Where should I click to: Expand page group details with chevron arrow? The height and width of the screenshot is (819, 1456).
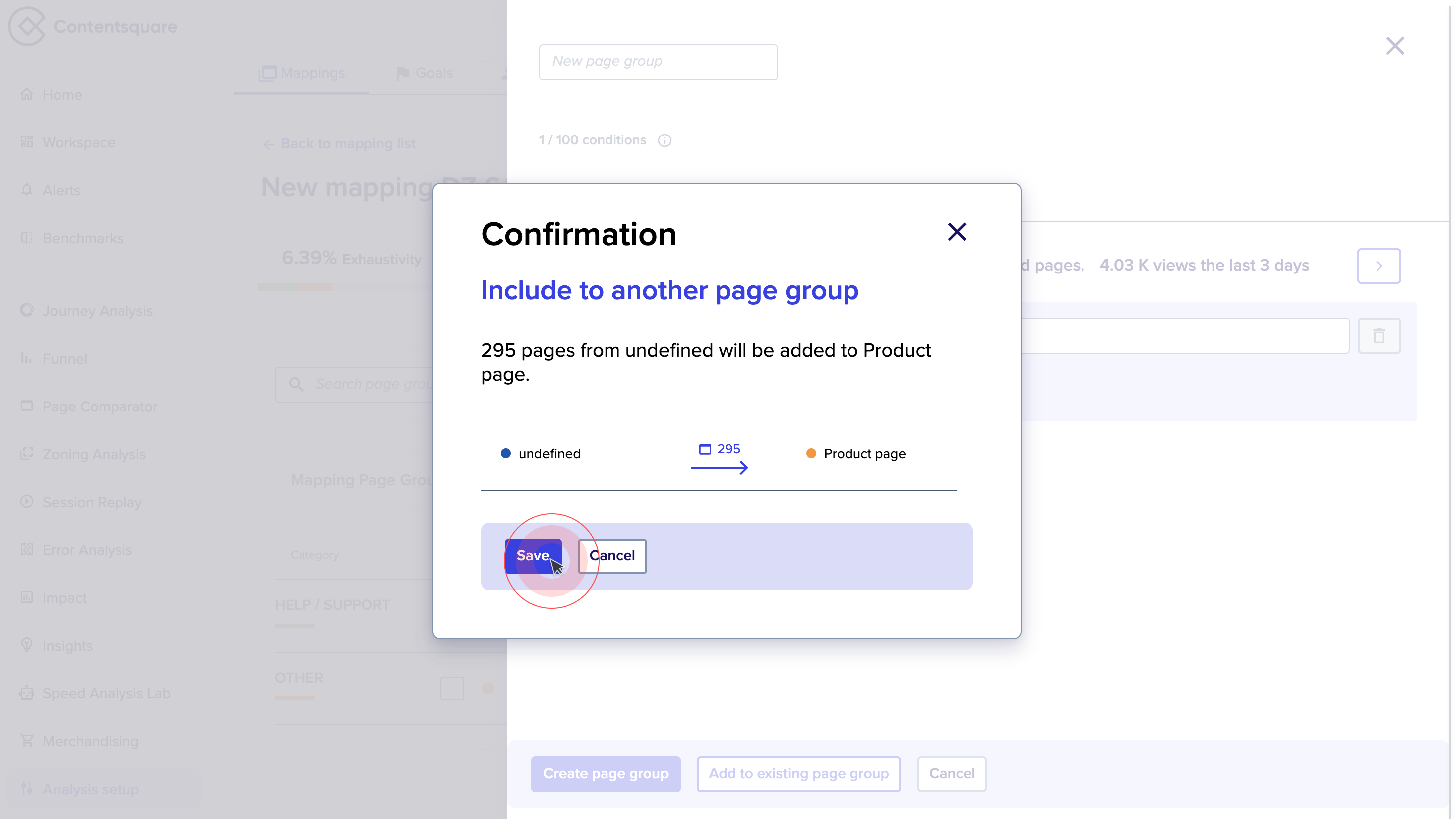(x=1378, y=266)
